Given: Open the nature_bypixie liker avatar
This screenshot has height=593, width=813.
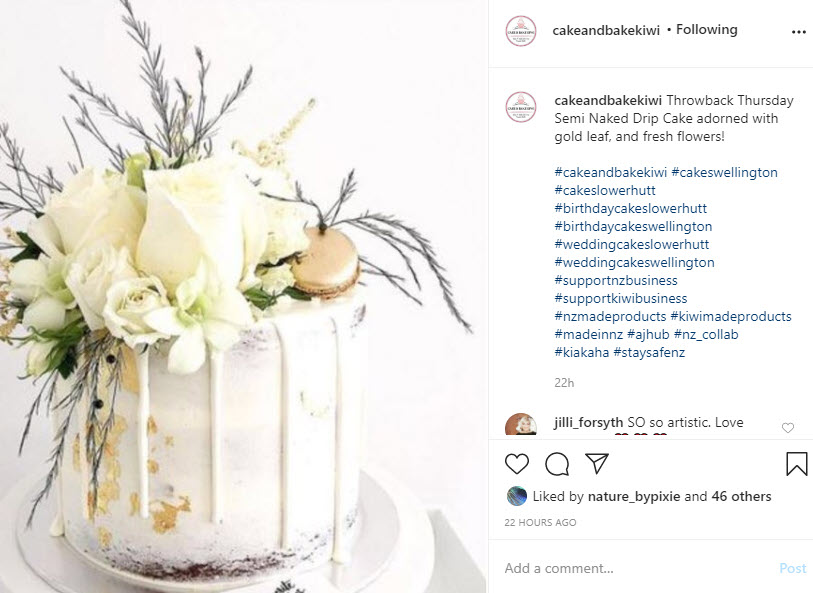Looking at the screenshot, I should point(516,496).
